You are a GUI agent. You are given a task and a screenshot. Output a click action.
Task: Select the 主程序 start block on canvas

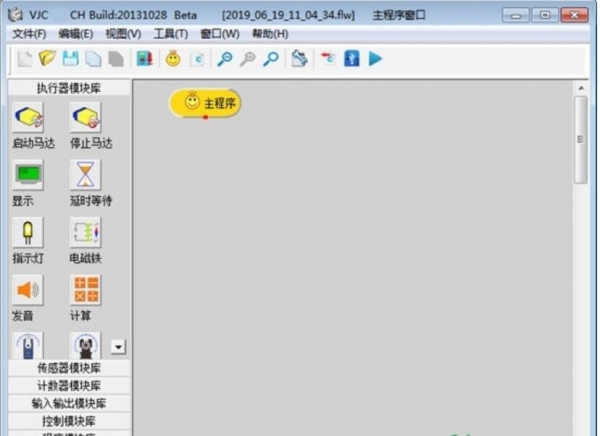(205, 103)
